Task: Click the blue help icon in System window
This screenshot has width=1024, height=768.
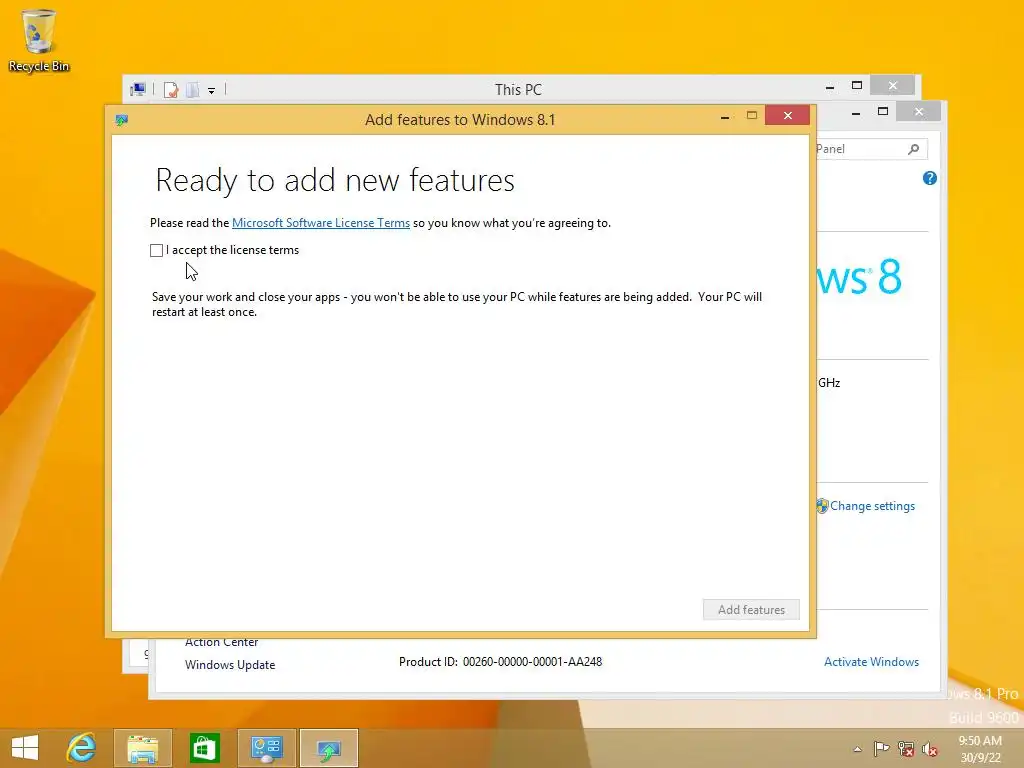Action: click(x=930, y=178)
